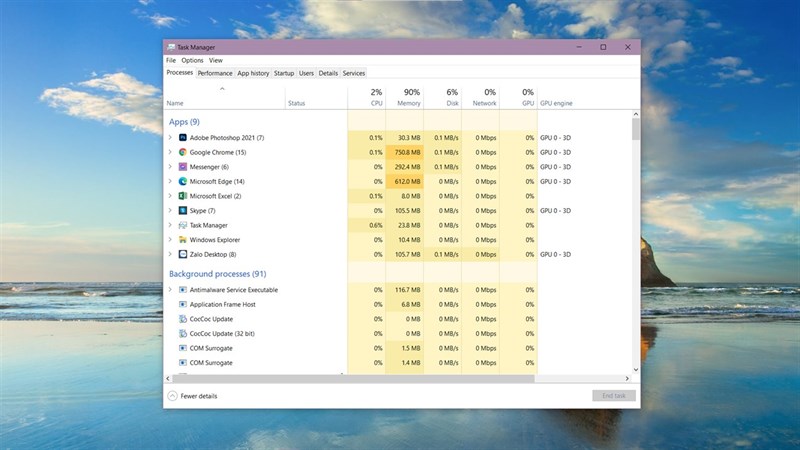This screenshot has height=450, width=800.
Task: Expand the Google Chrome process group
Action: pyautogui.click(x=170, y=152)
